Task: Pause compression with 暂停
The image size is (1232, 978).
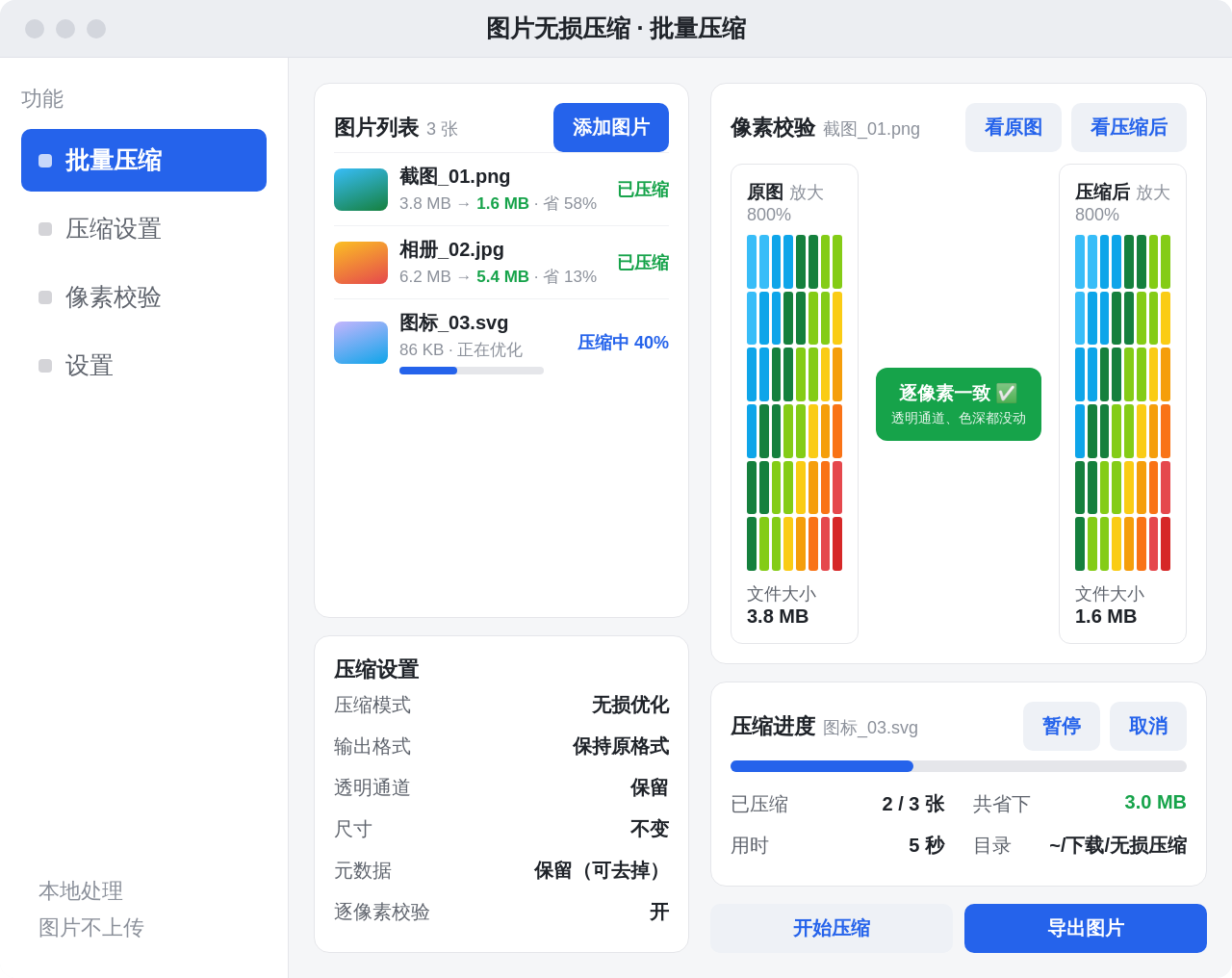Action: pyautogui.click(x=1062, y=726)
